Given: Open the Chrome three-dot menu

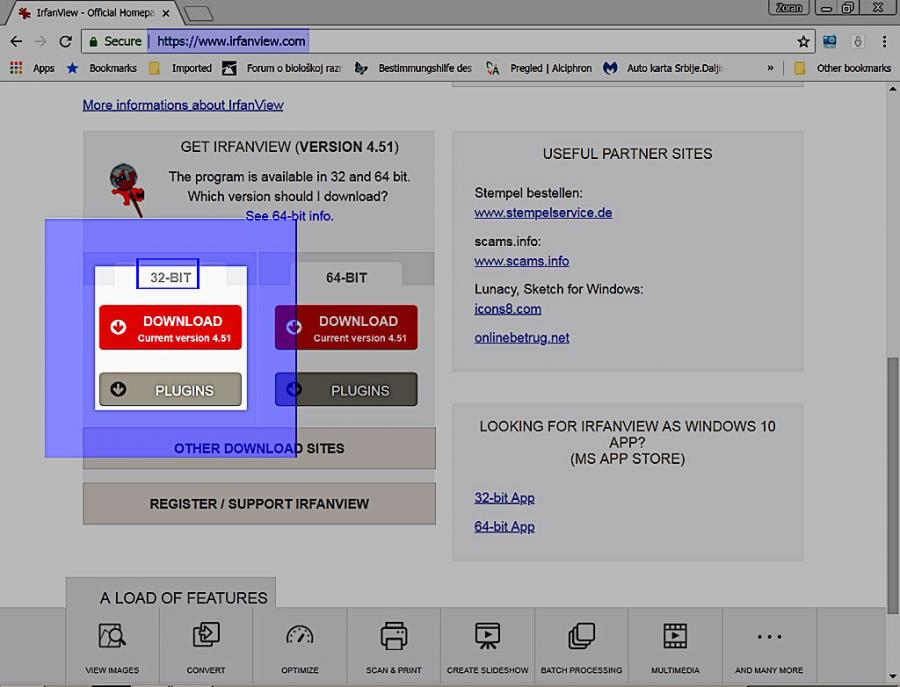Looking at the screenshot, I should (x=884, y=41).
